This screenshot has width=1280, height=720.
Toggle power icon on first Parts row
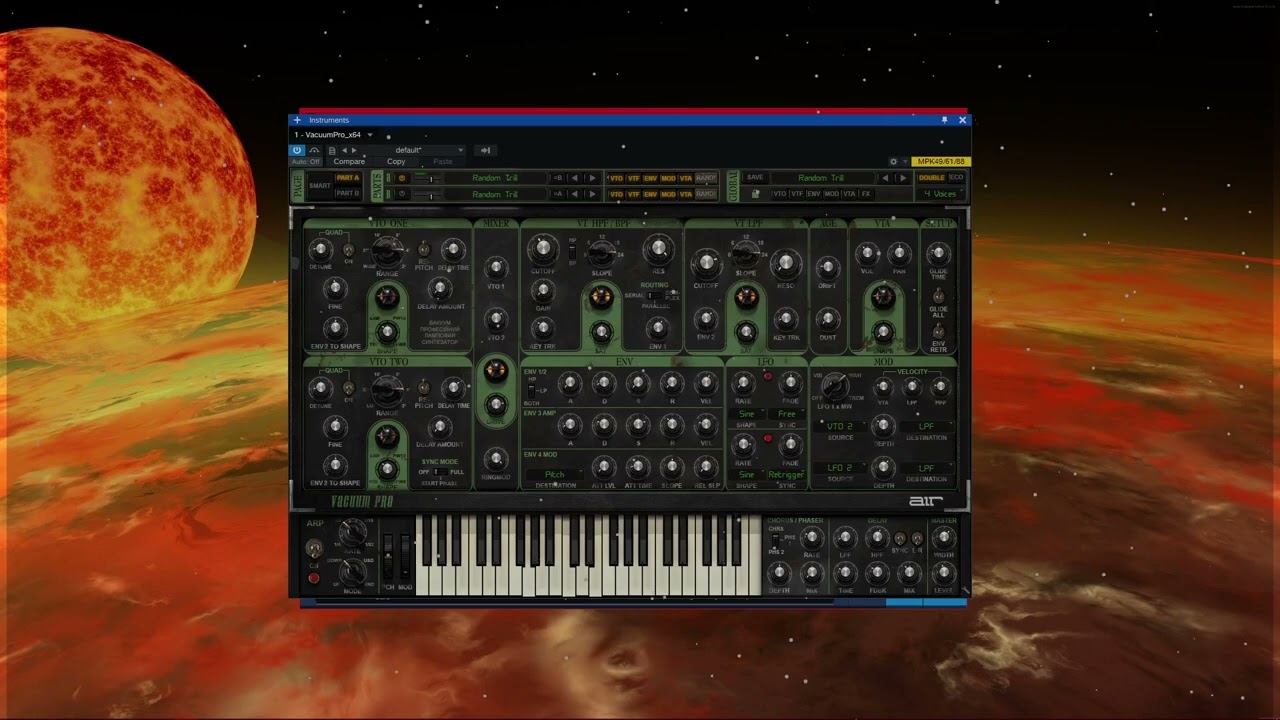point(403,178)
